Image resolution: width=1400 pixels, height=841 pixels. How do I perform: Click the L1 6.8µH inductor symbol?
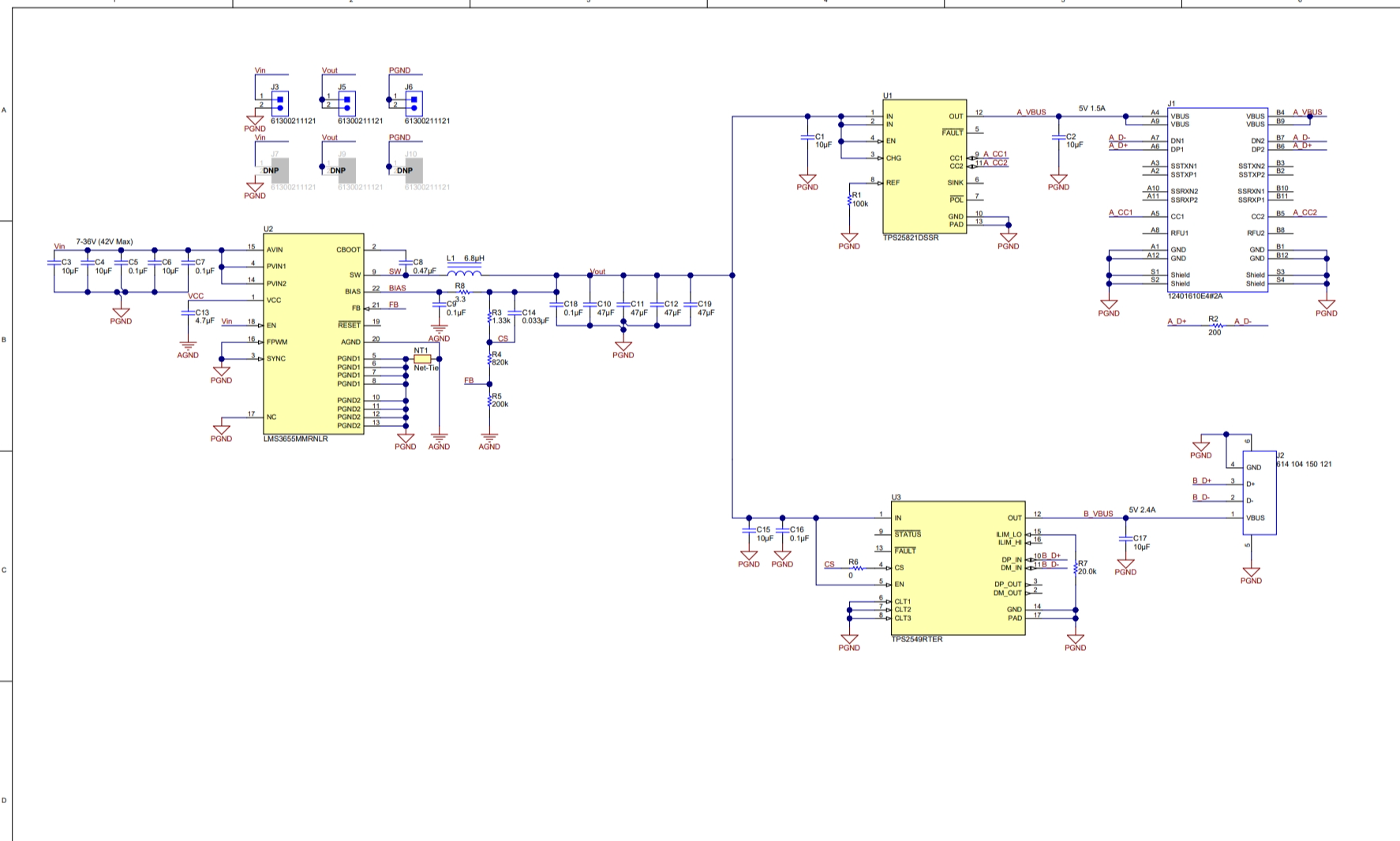(465, 271)
